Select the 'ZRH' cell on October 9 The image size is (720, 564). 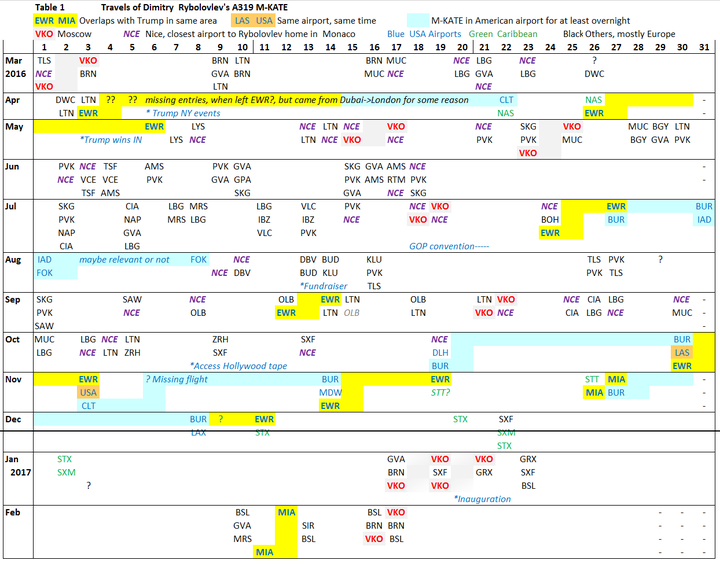point(220,339)
